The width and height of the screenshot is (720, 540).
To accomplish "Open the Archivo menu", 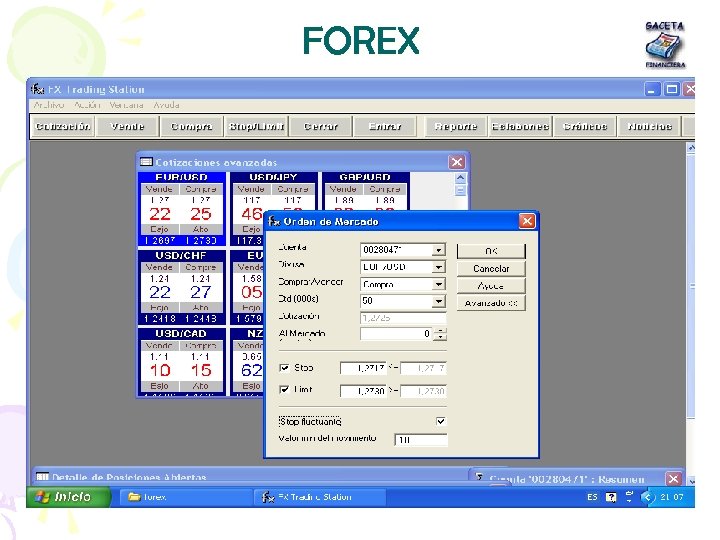I will click(49, 105).
